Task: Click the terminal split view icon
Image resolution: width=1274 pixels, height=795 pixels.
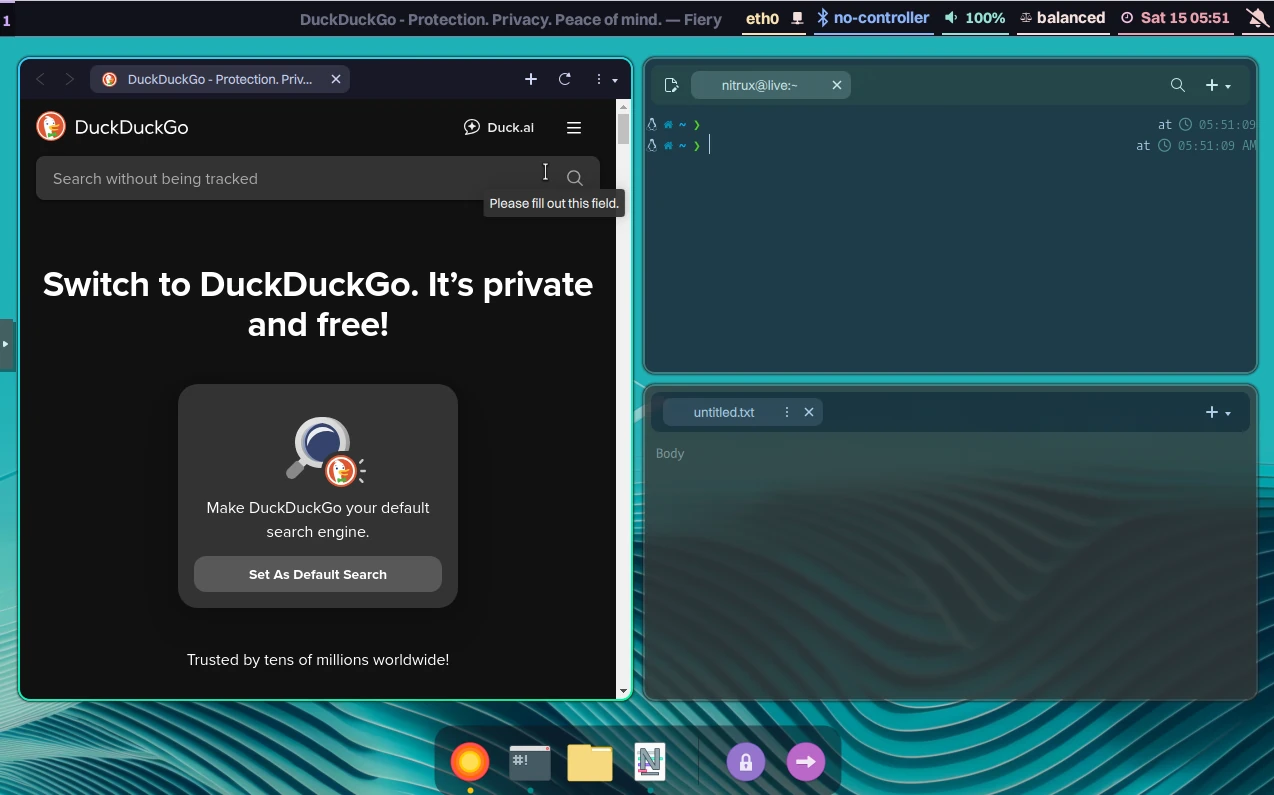Action: tap(671, 86)
